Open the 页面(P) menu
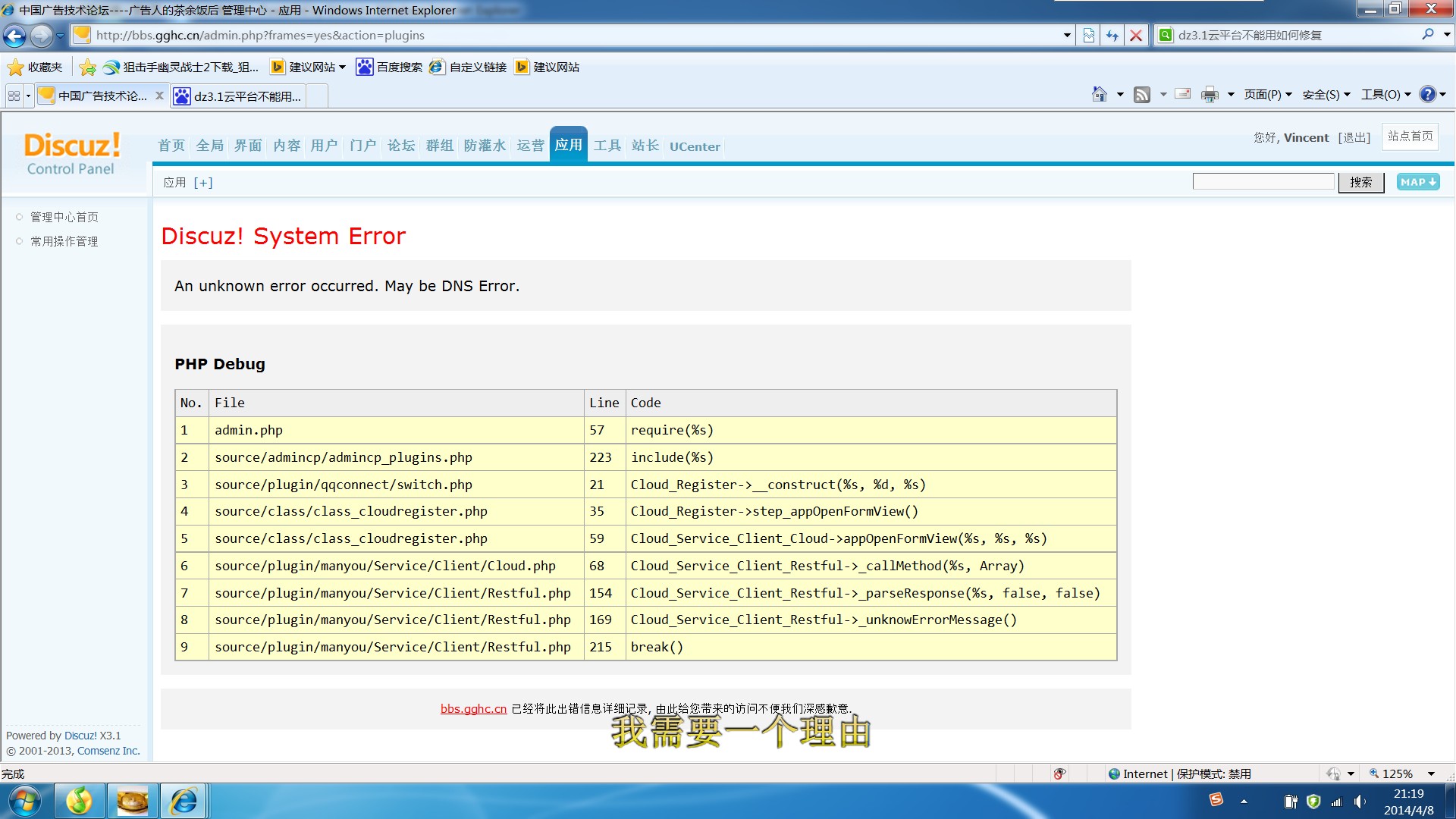Viewport: 1456px width, 819px height. pyautogui.click(x=1268, y=95)
